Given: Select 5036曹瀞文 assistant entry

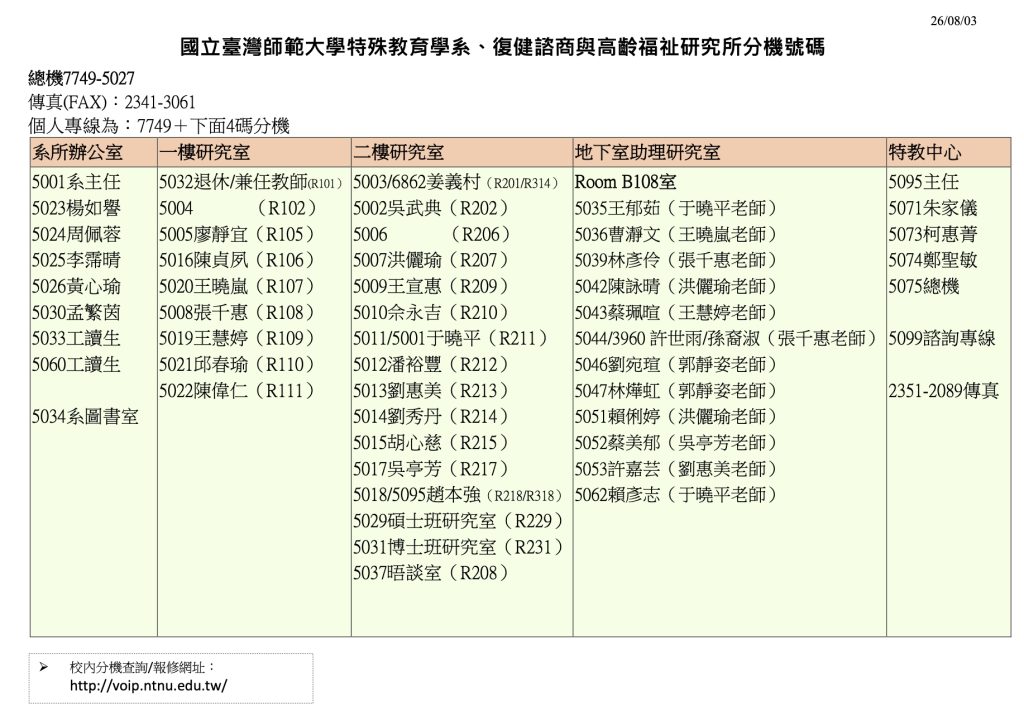Looking at the screenshot, I should tap(677, 234).
